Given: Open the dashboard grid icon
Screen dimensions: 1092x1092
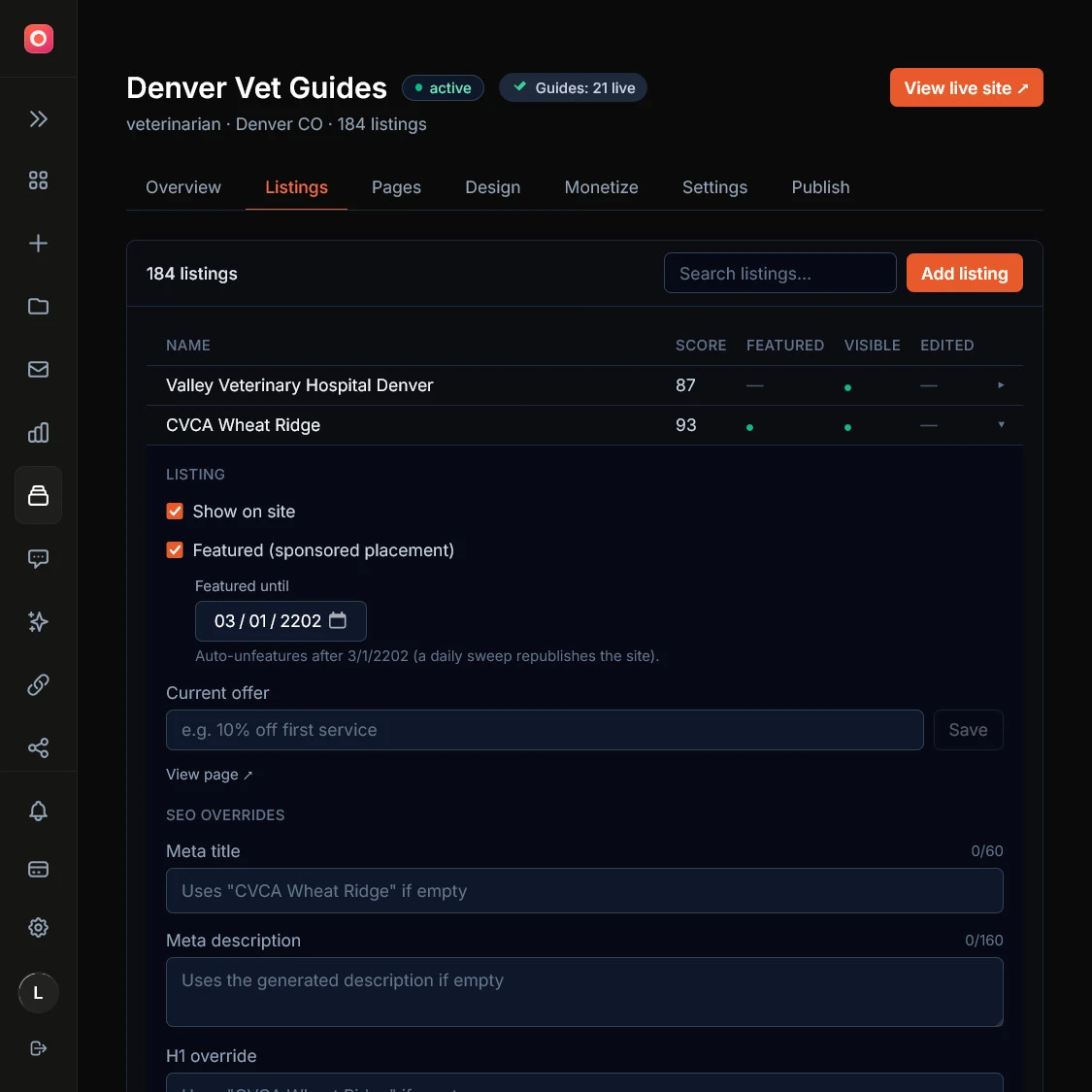Looking at the screenshot, I should click(38, 181).
